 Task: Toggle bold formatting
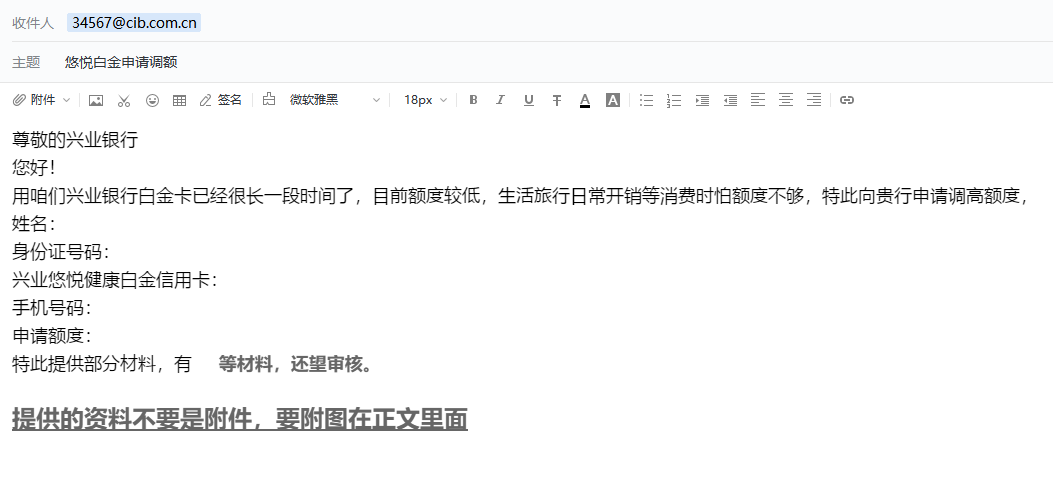tap(473, 100)
